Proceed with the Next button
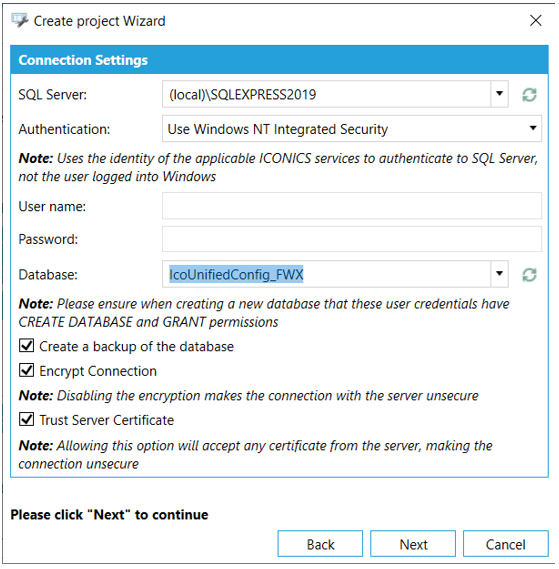The width and height of the screenshot is (559, 569). [x=413, y=544]
